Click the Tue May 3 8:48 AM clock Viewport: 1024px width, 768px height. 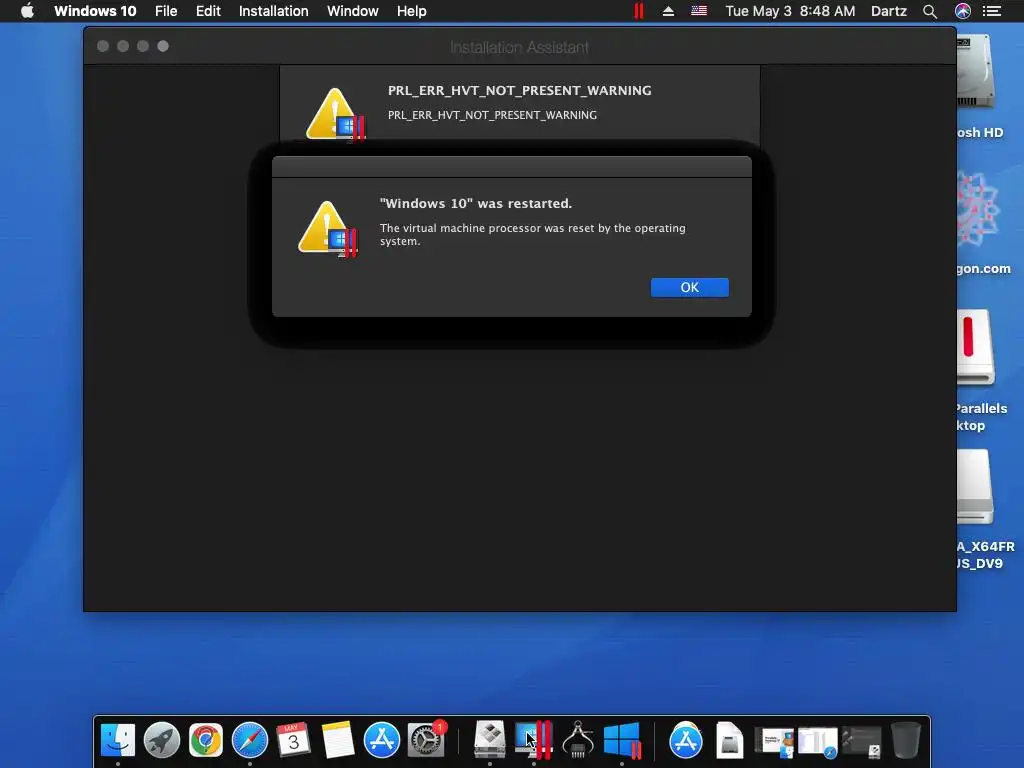[x=790, y=11]
